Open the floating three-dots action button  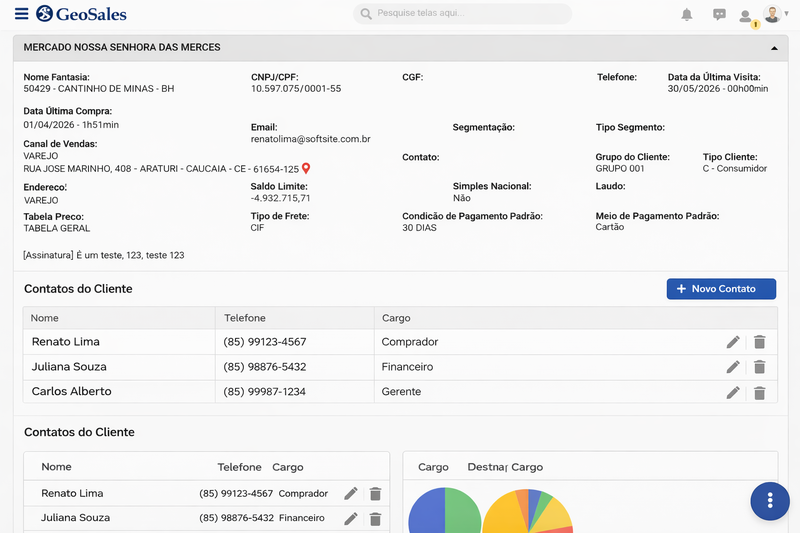coord(770,501)
